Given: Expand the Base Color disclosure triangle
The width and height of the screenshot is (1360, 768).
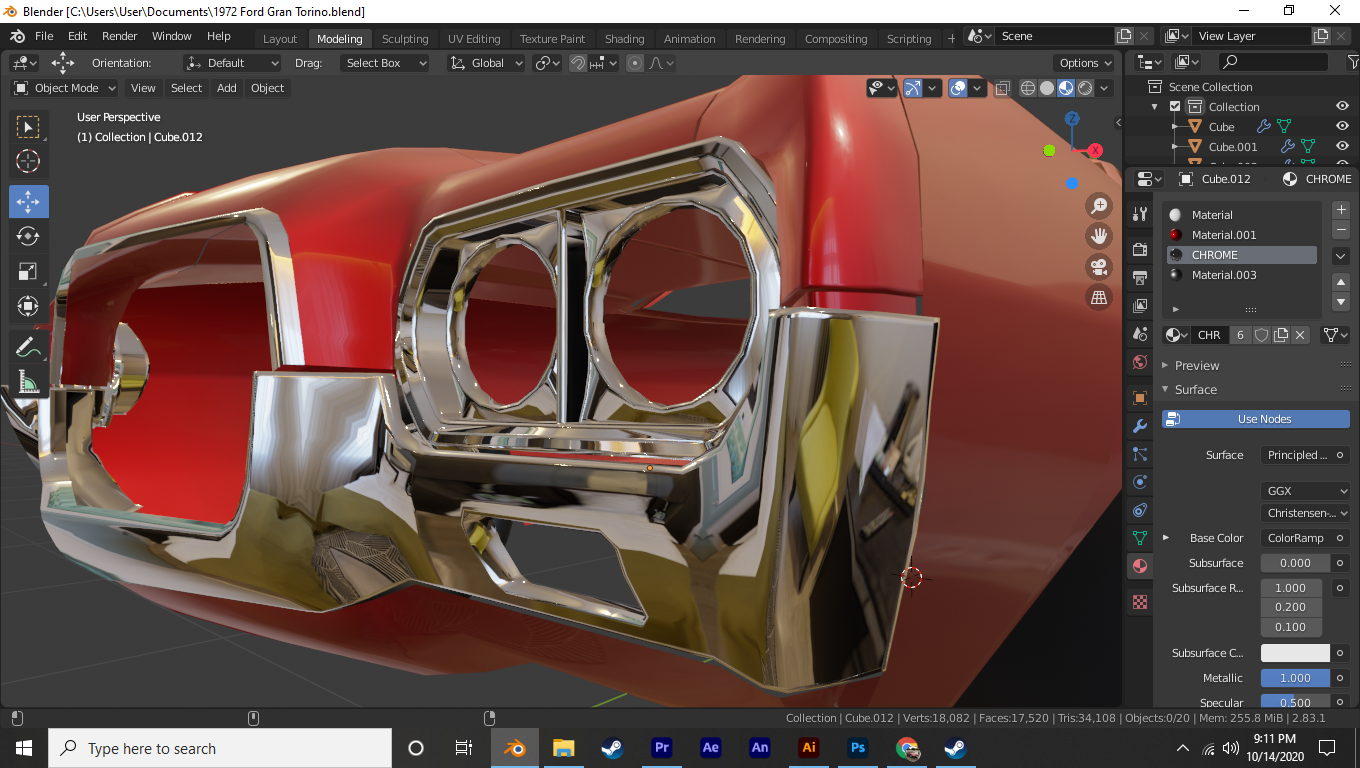Looking at the screenshot, I should pyautogui.click(x=1166, y=538).
